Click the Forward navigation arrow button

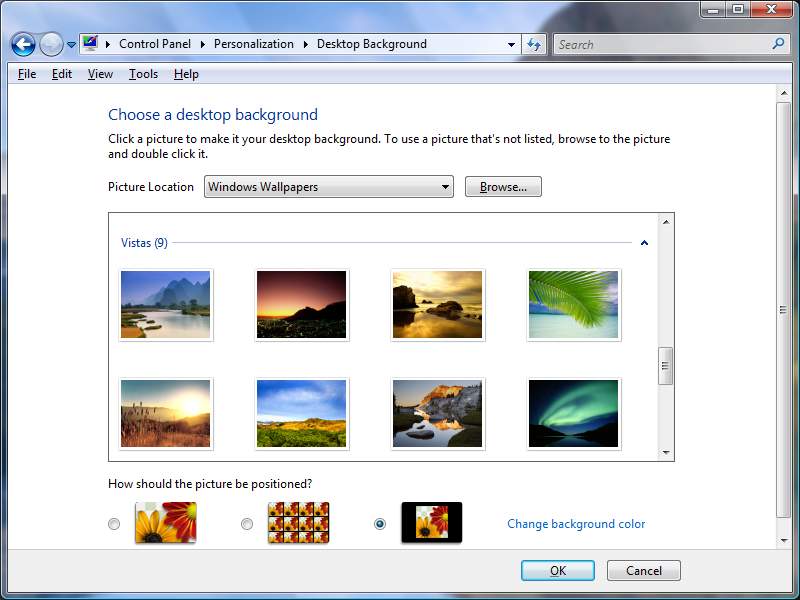click(51, 44)
